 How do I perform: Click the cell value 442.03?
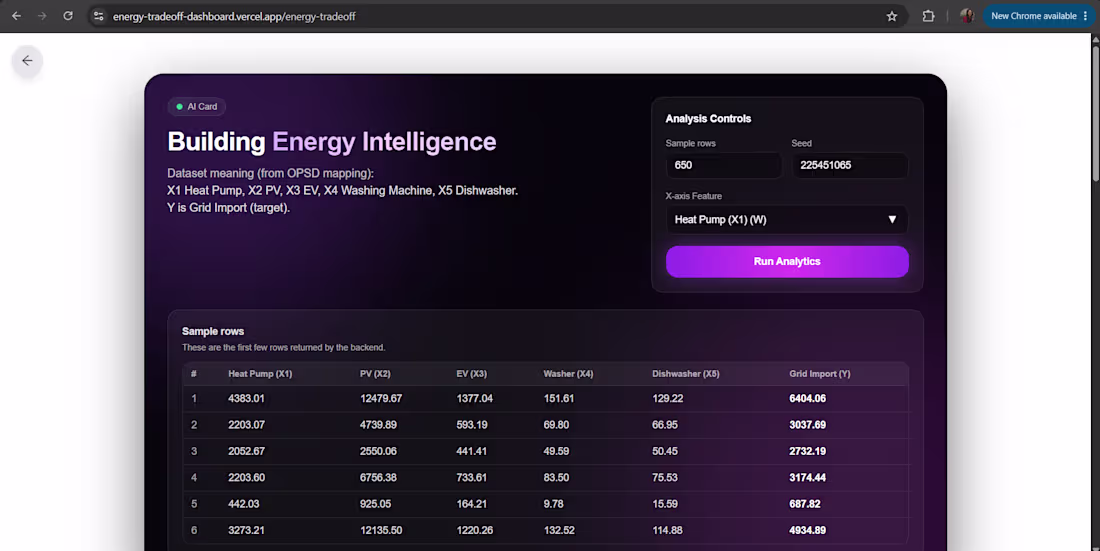click(243, 504)
